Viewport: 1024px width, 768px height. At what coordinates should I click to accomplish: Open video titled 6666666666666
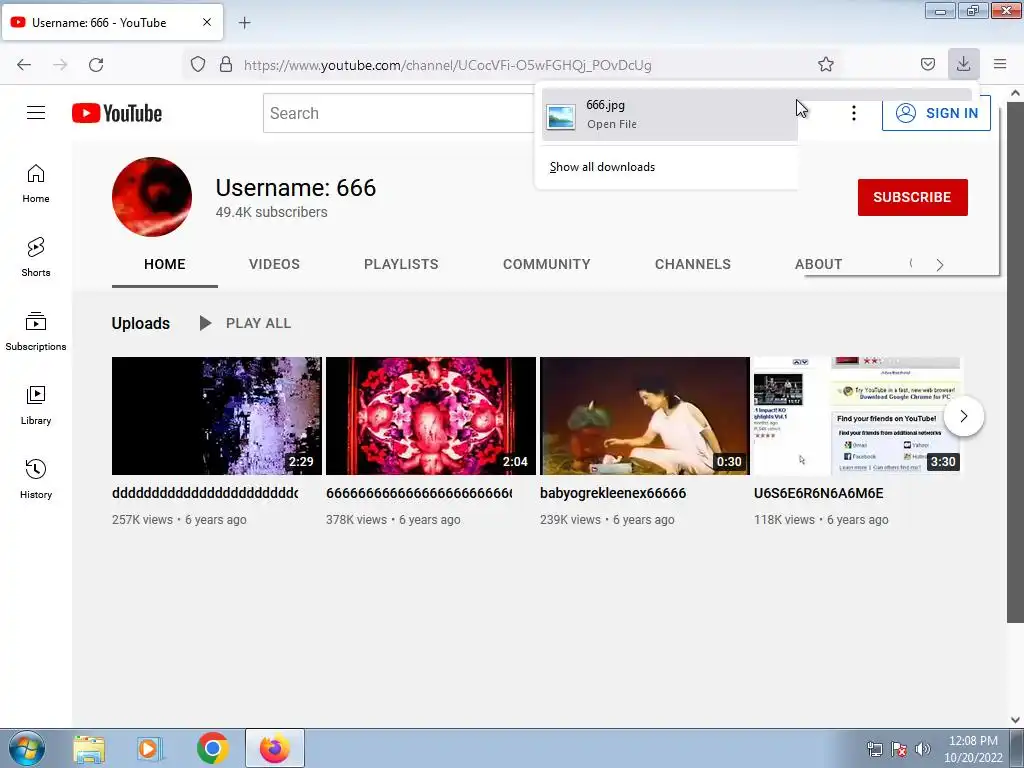[x=419, y=493]
